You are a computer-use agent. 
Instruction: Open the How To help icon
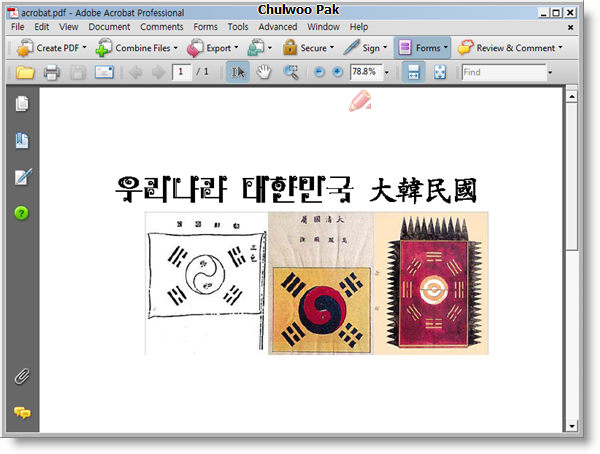tap(21, 213)
